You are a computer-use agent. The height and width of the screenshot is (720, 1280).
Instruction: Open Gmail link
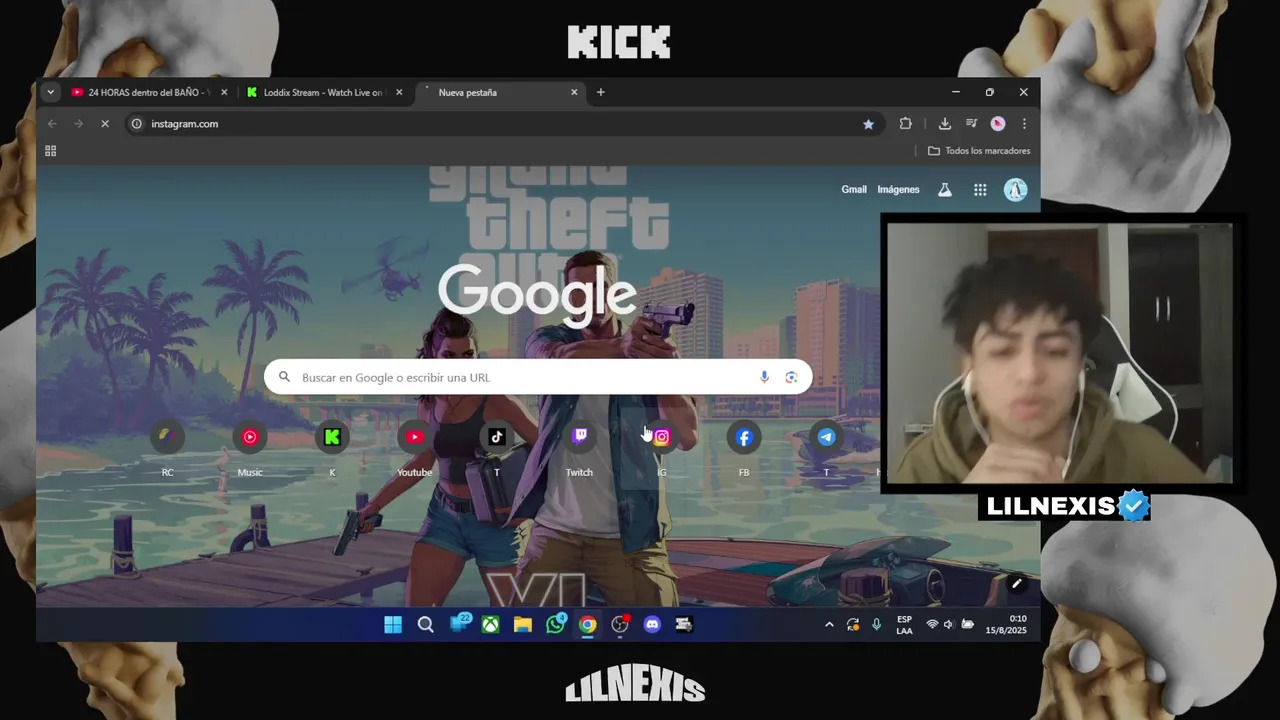[x=854, y=190]
